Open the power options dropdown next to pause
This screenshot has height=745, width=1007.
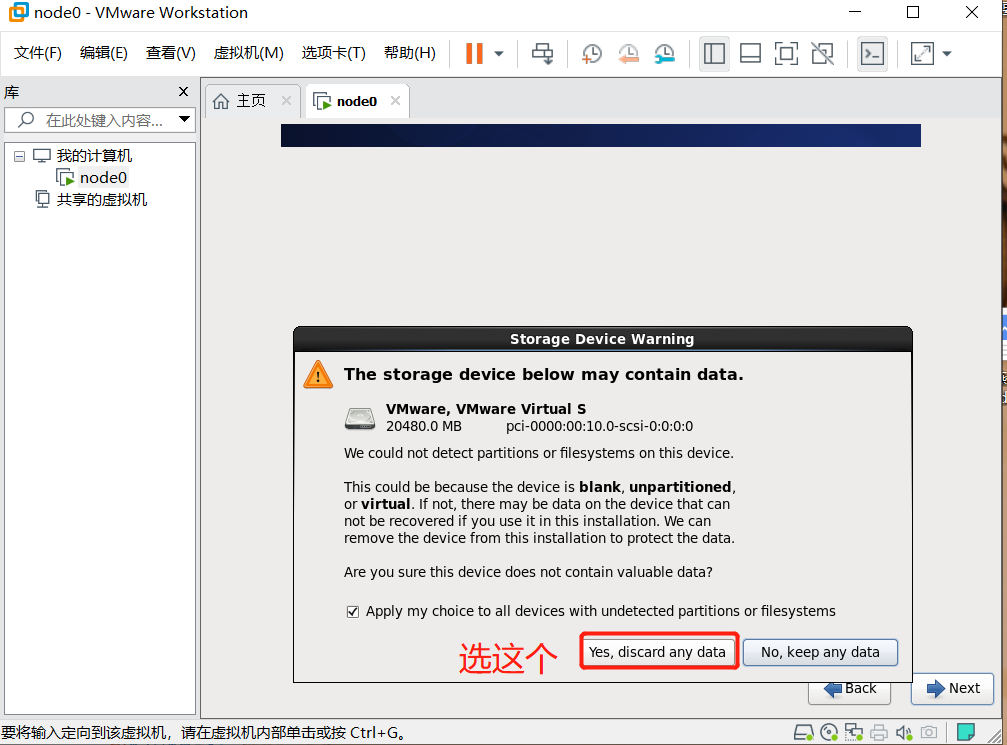click(x=499, y=54)
